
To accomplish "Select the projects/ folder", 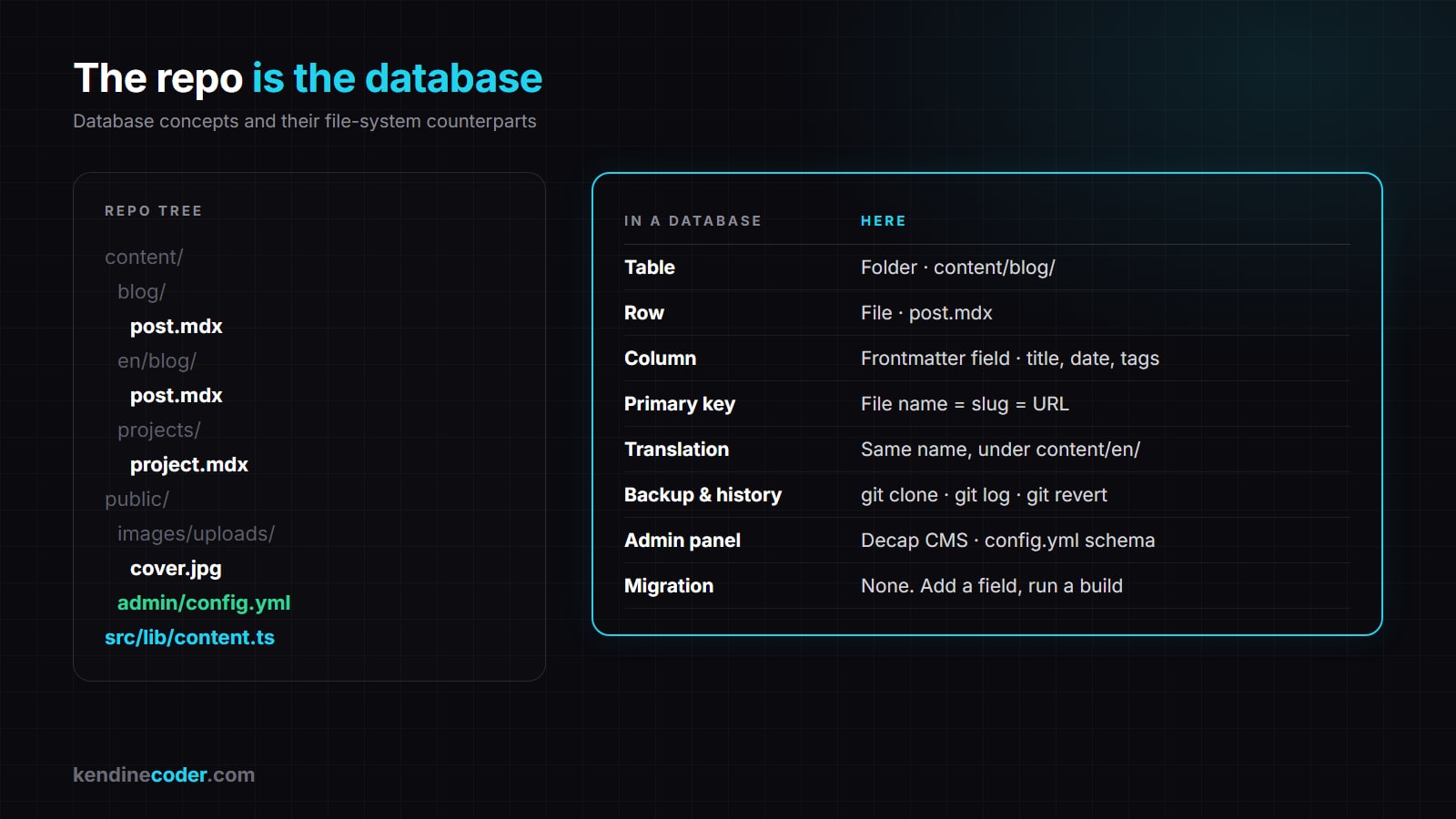I will [158, 430].
